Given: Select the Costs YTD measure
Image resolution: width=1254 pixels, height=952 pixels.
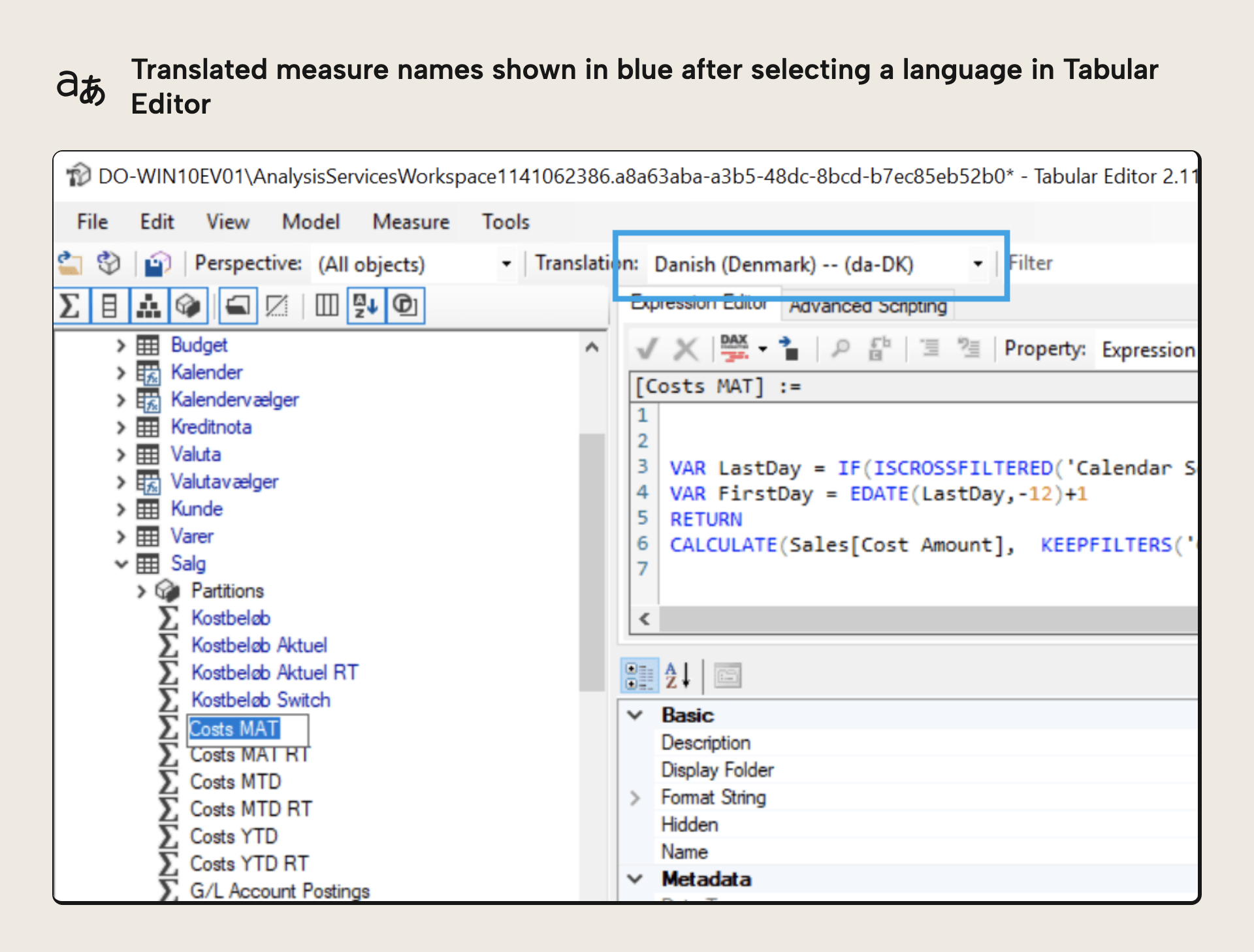Looking at the screenshot, I should click(234, 836).
